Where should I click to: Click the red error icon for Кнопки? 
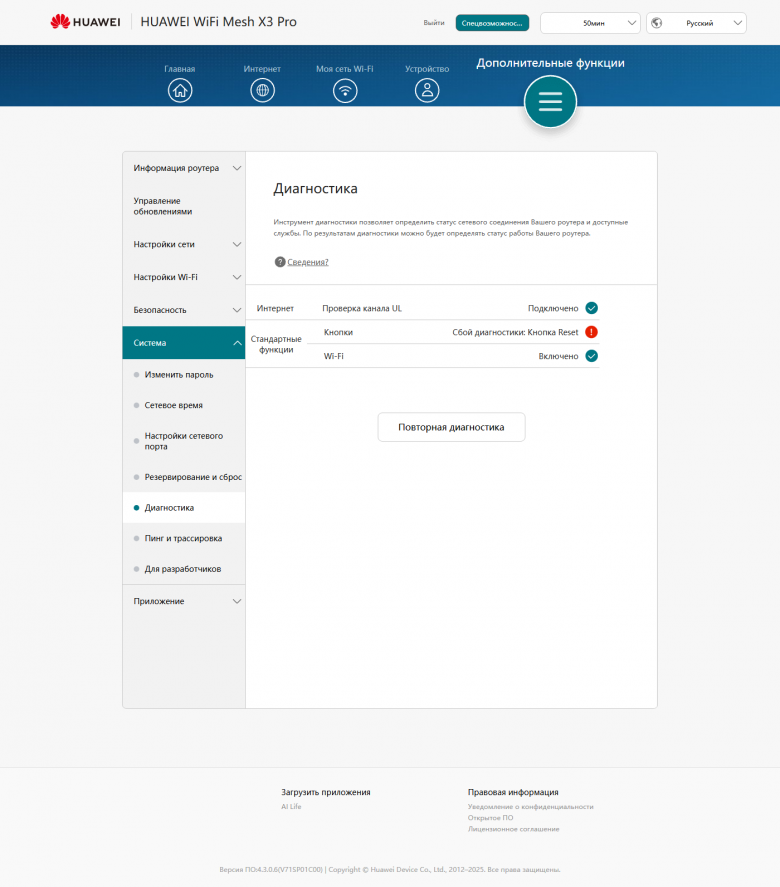tap(592, 332)
